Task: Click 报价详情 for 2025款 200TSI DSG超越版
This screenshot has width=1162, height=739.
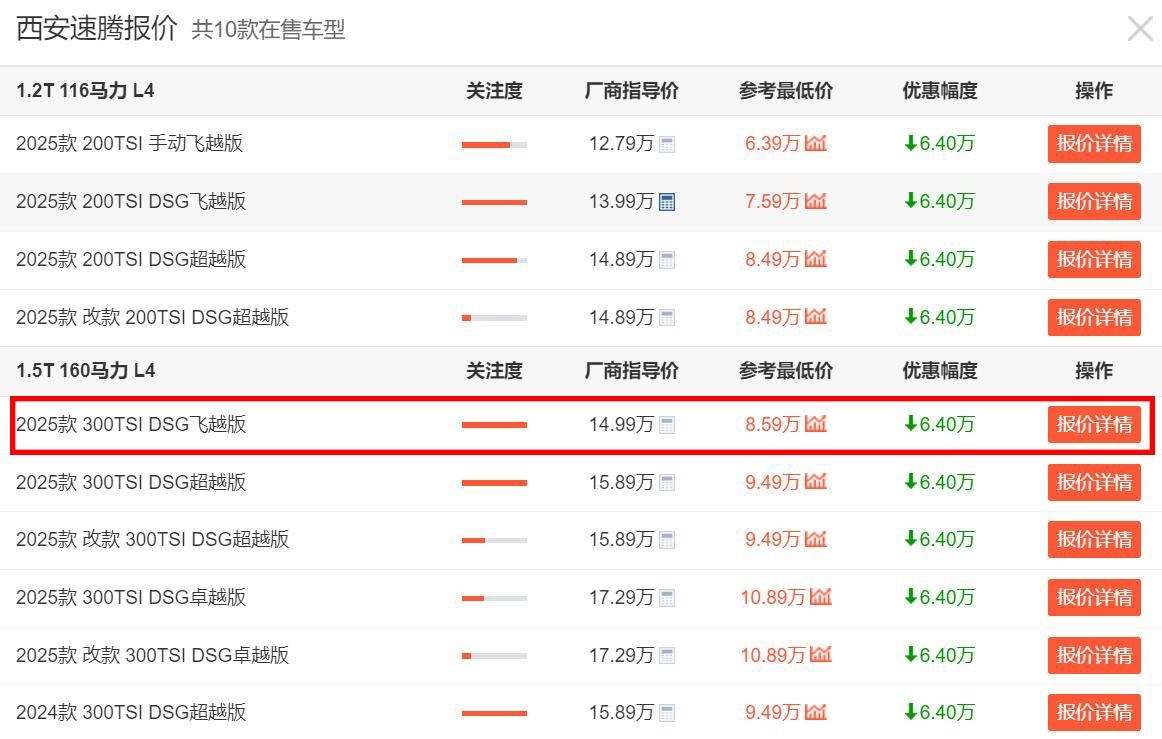Action: (x=1094, y=259)
